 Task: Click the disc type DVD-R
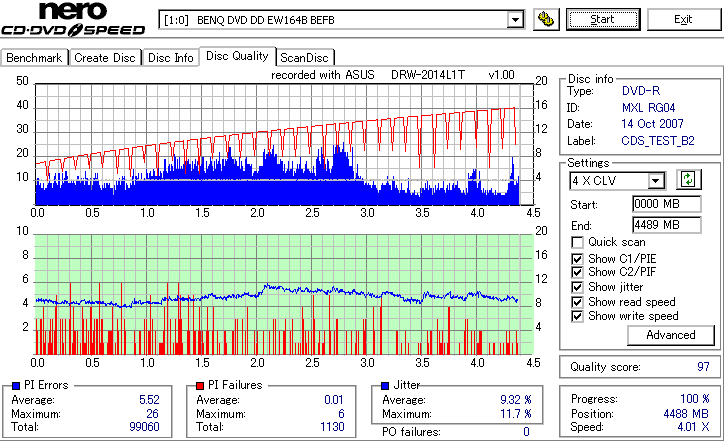(x=641, y=91)
